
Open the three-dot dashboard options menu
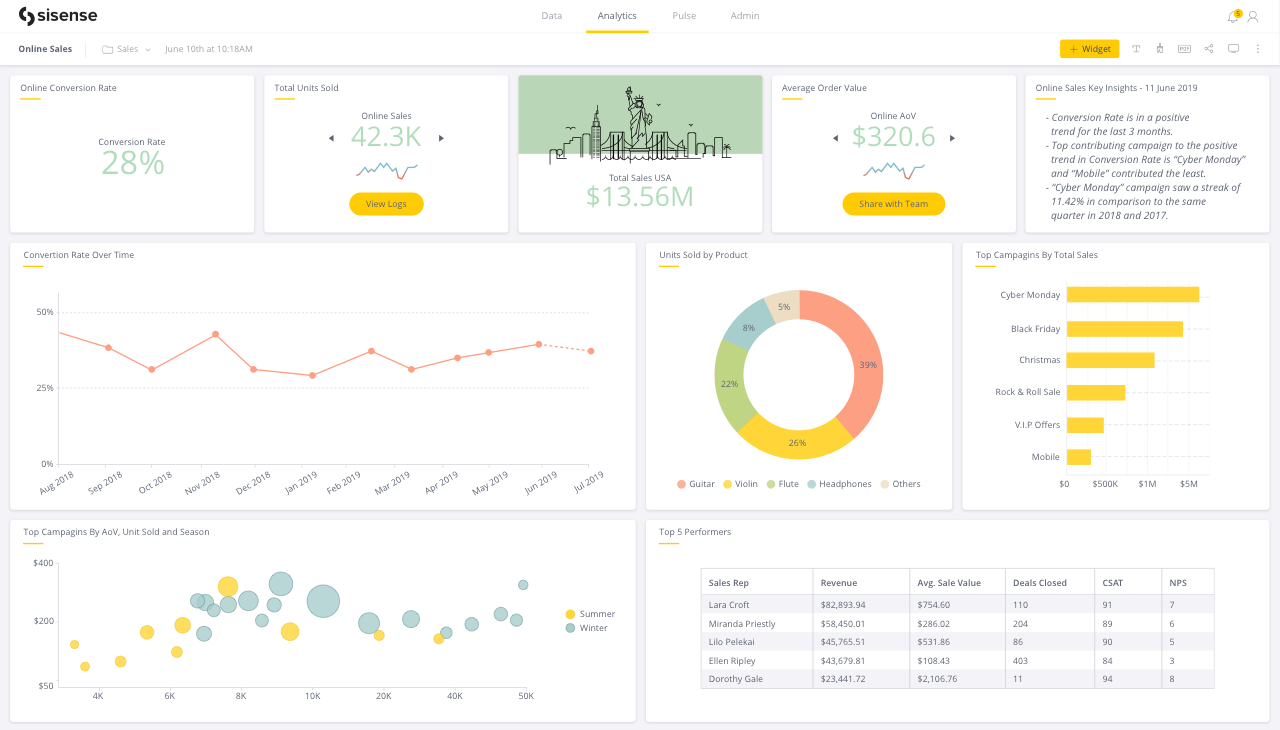(x=1258, y=49)
